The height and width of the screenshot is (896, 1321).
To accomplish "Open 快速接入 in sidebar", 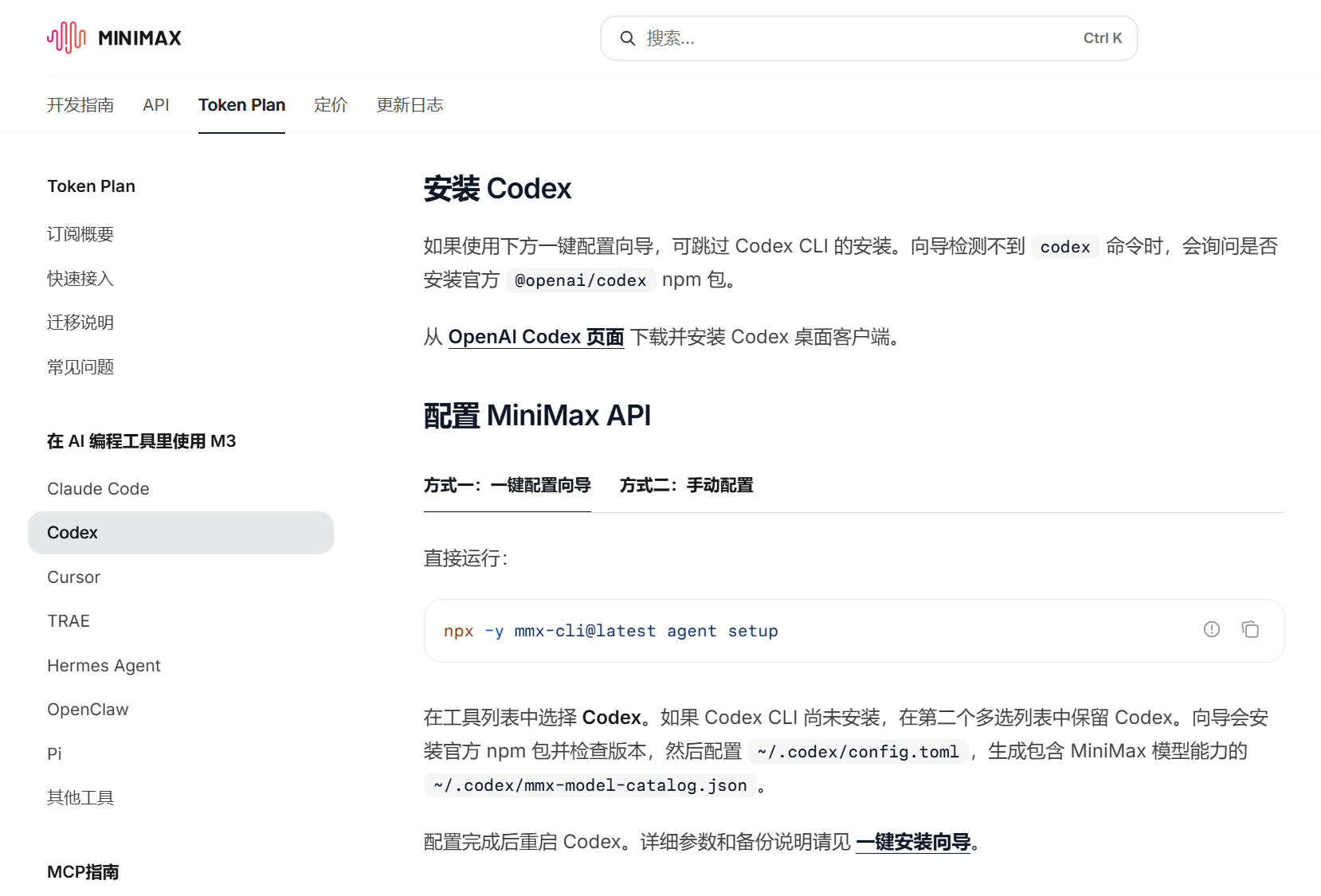I will pyautogui.click(x=80, y=279).
